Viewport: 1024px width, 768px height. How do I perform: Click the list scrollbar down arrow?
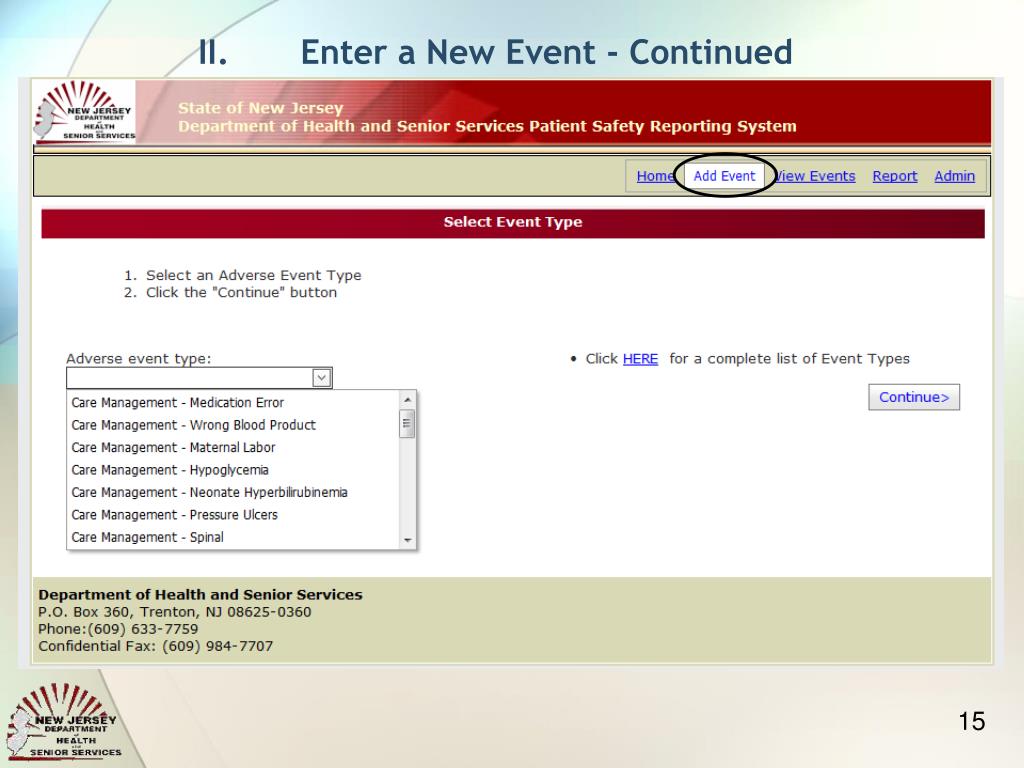pos(408,540)
